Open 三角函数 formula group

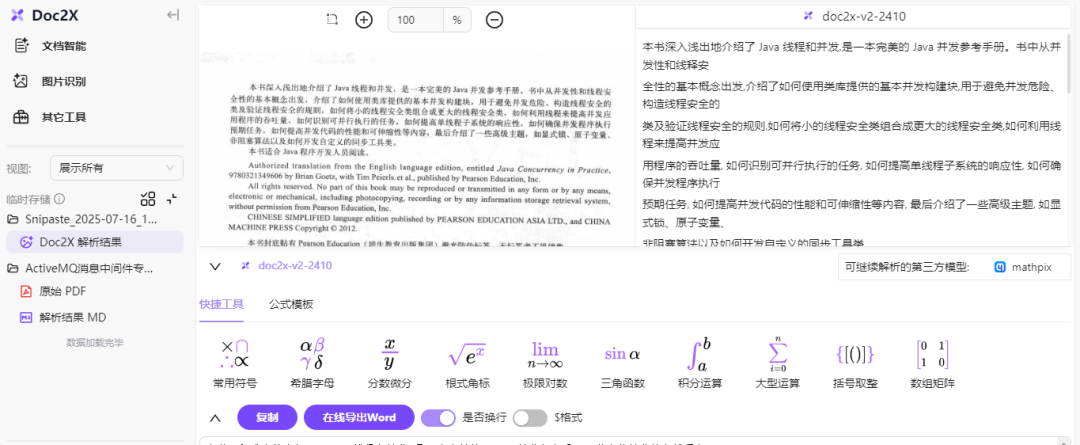coord(623,363)
